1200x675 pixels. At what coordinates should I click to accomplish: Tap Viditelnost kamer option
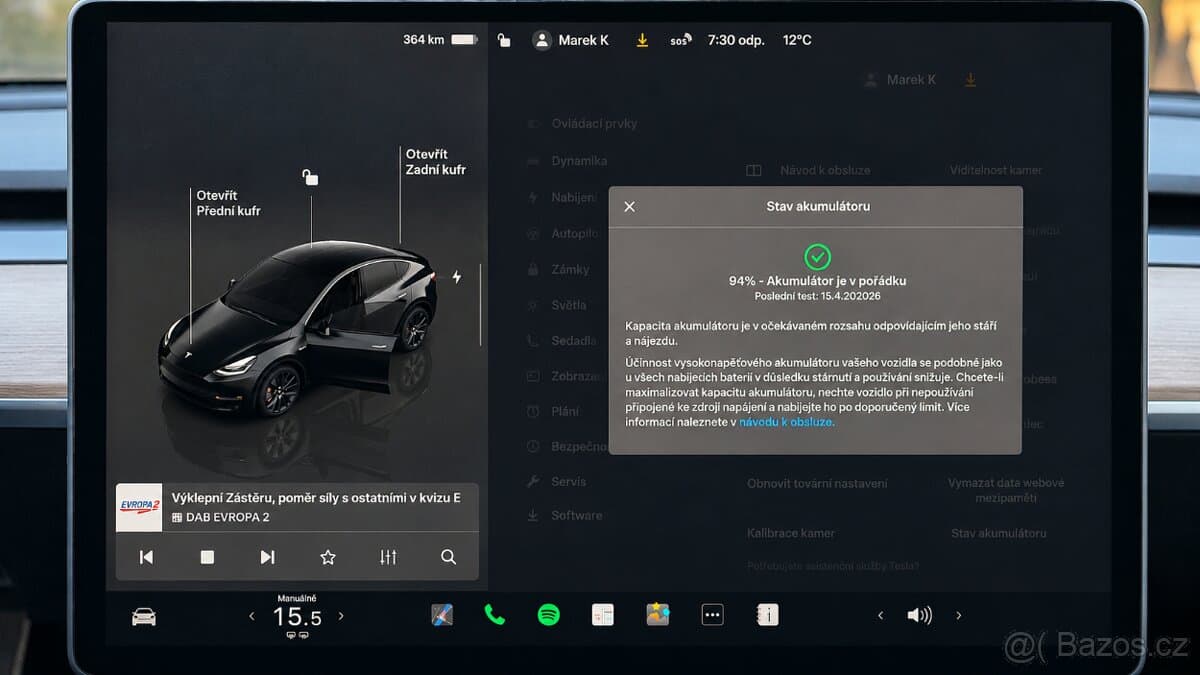pos(996,170)
